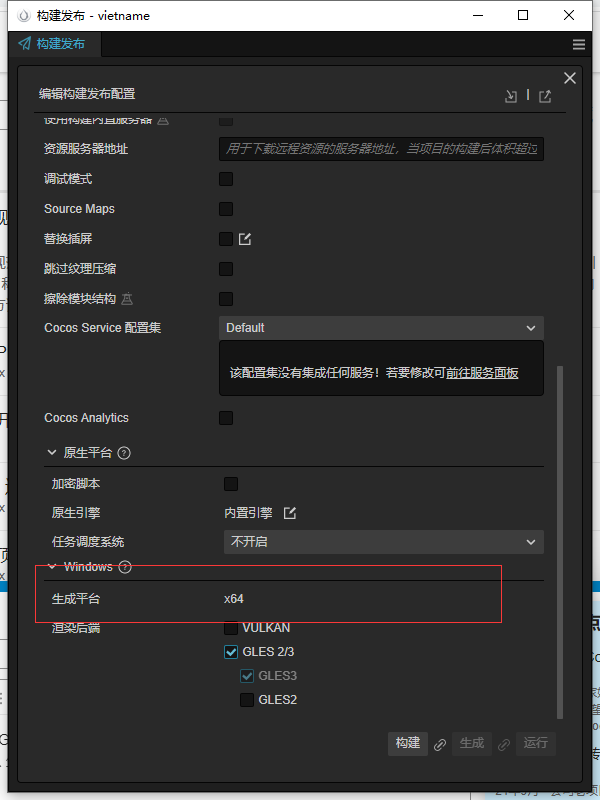Click the paper plane icon in 构建发布 tab
This screenshot has height=800, width=600.
(24, 43)
